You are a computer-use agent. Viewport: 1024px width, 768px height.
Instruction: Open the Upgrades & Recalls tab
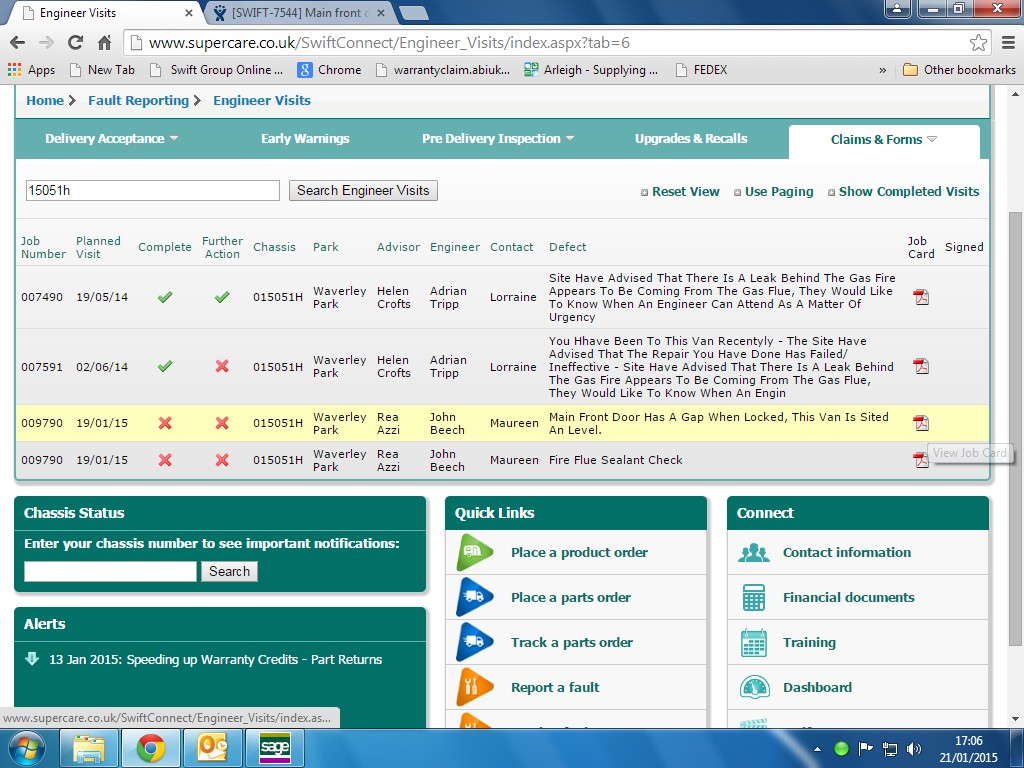tap(691, 138)
